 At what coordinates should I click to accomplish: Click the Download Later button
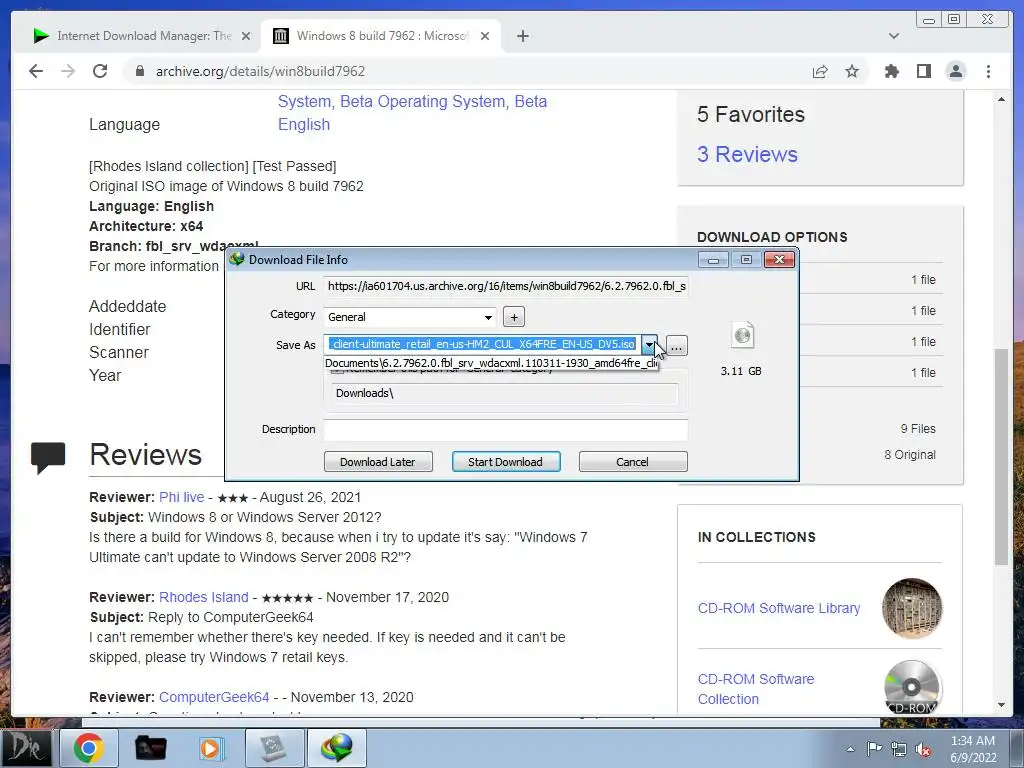click(x=378, y=462)
